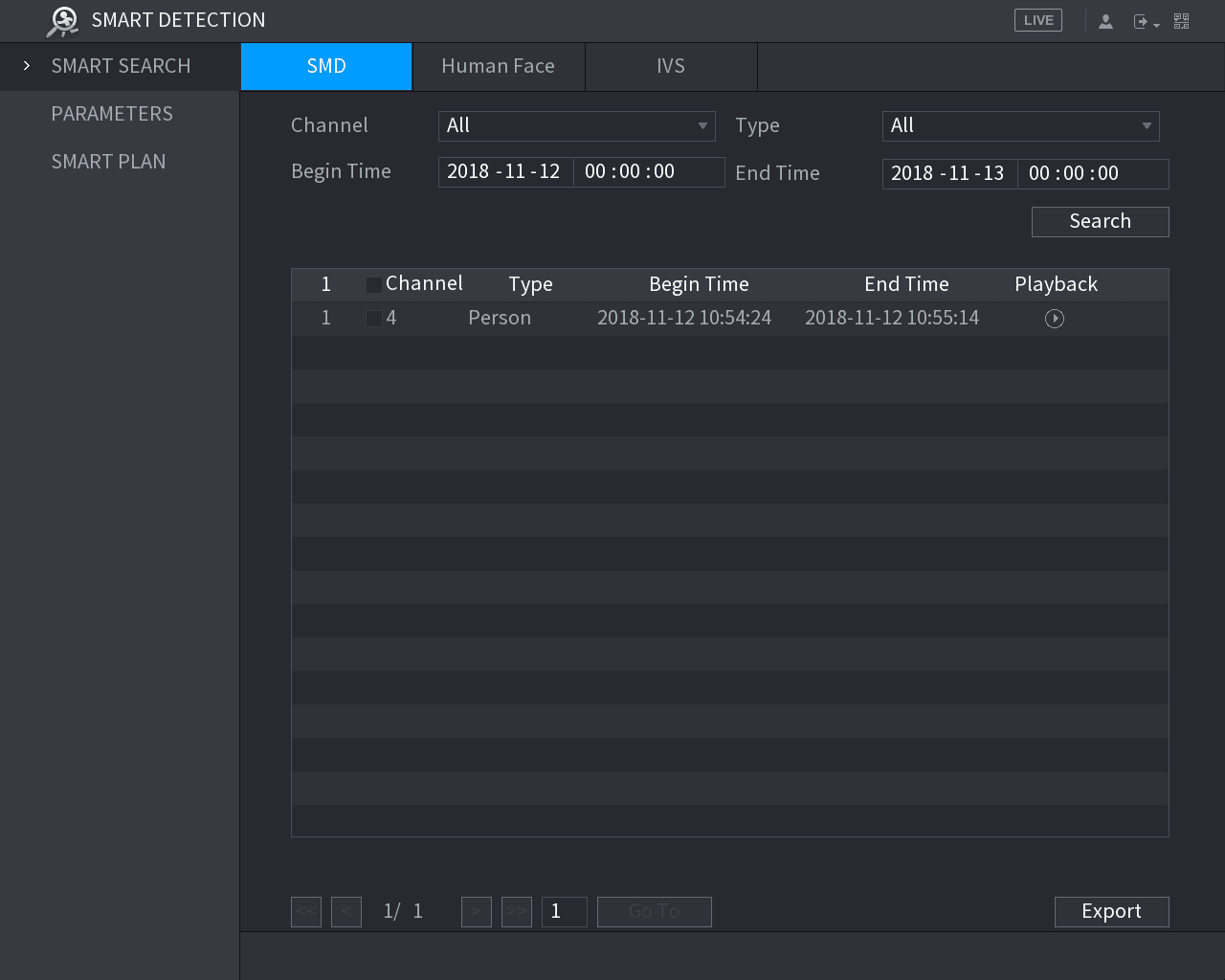Click the End Time clock field
The image size is (1225, 980).
click(1092, 173)
